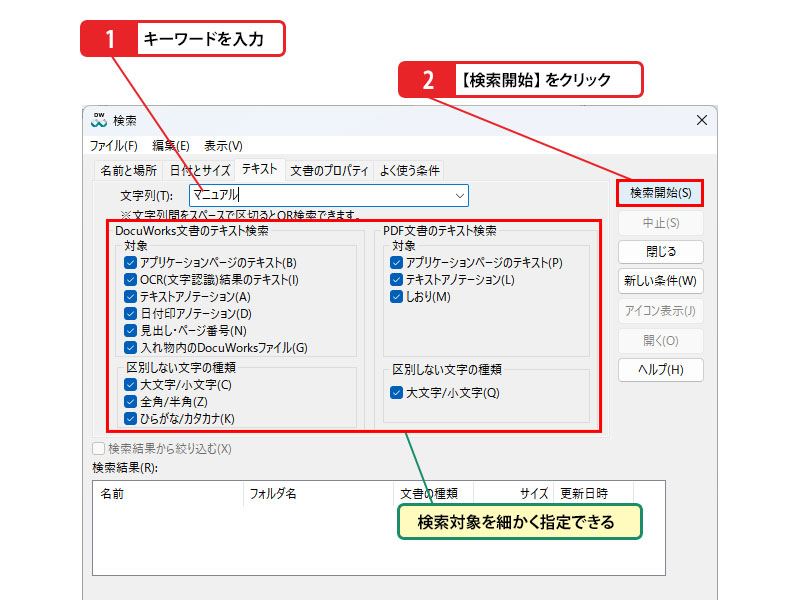Uncheck PDF テキストアノテーション(L) checkbox
Screen dimensions: 800x600
point(396,280)
